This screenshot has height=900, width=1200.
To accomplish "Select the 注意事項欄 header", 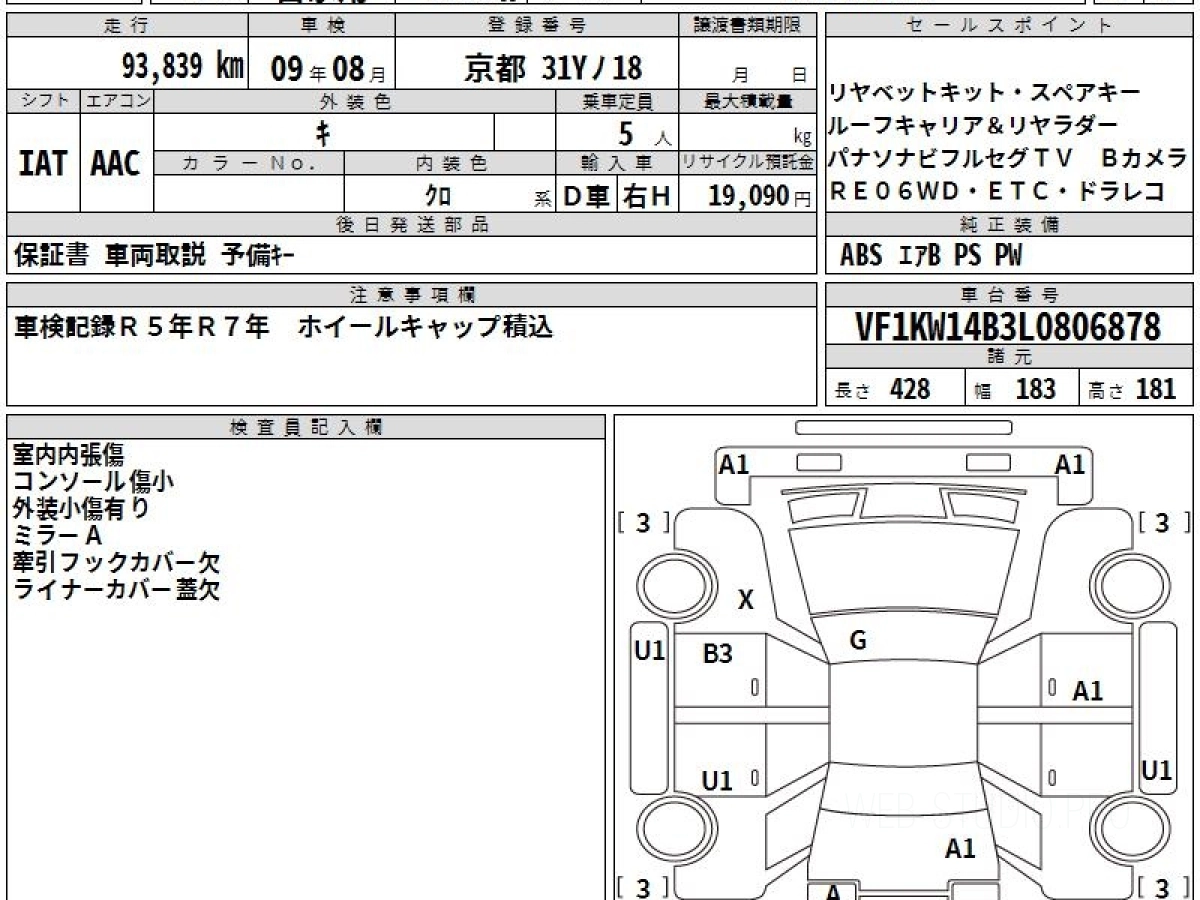I will pyautogui.click(x=411, y=295).
